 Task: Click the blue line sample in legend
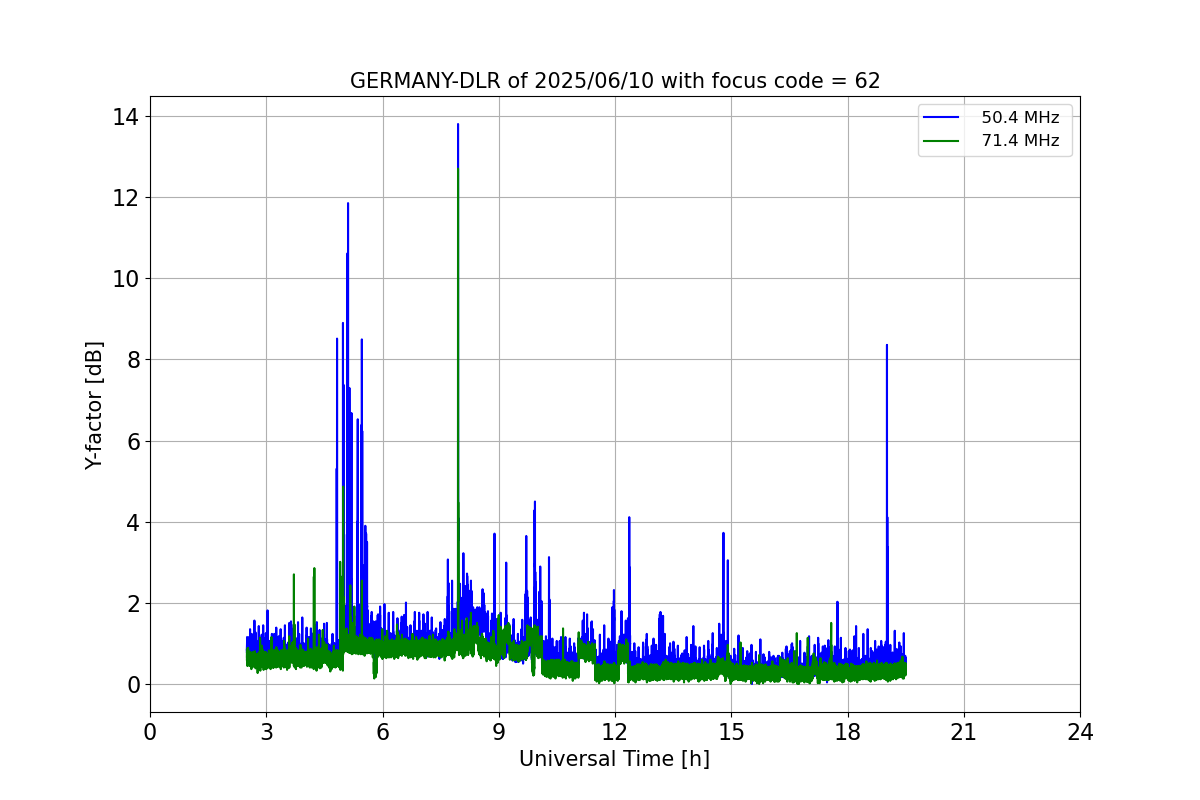tap(943, 118)
